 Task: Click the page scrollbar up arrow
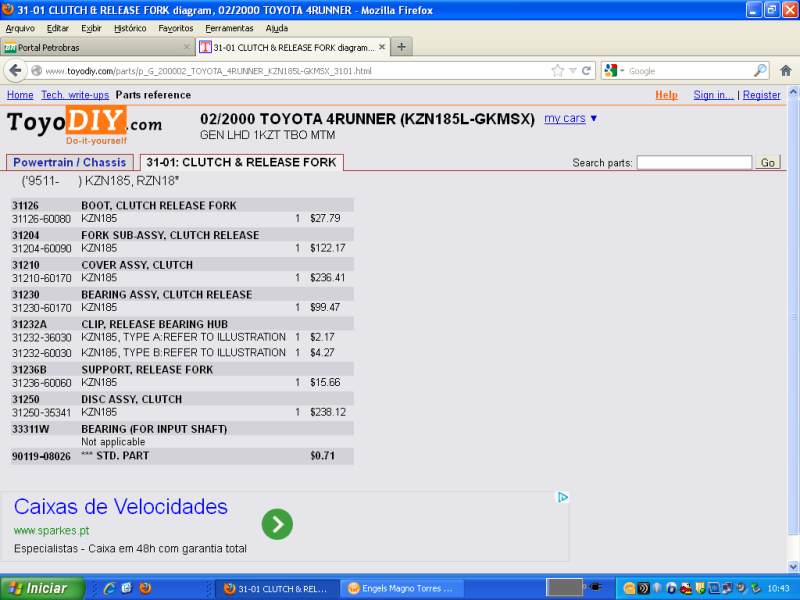point(793,92)
